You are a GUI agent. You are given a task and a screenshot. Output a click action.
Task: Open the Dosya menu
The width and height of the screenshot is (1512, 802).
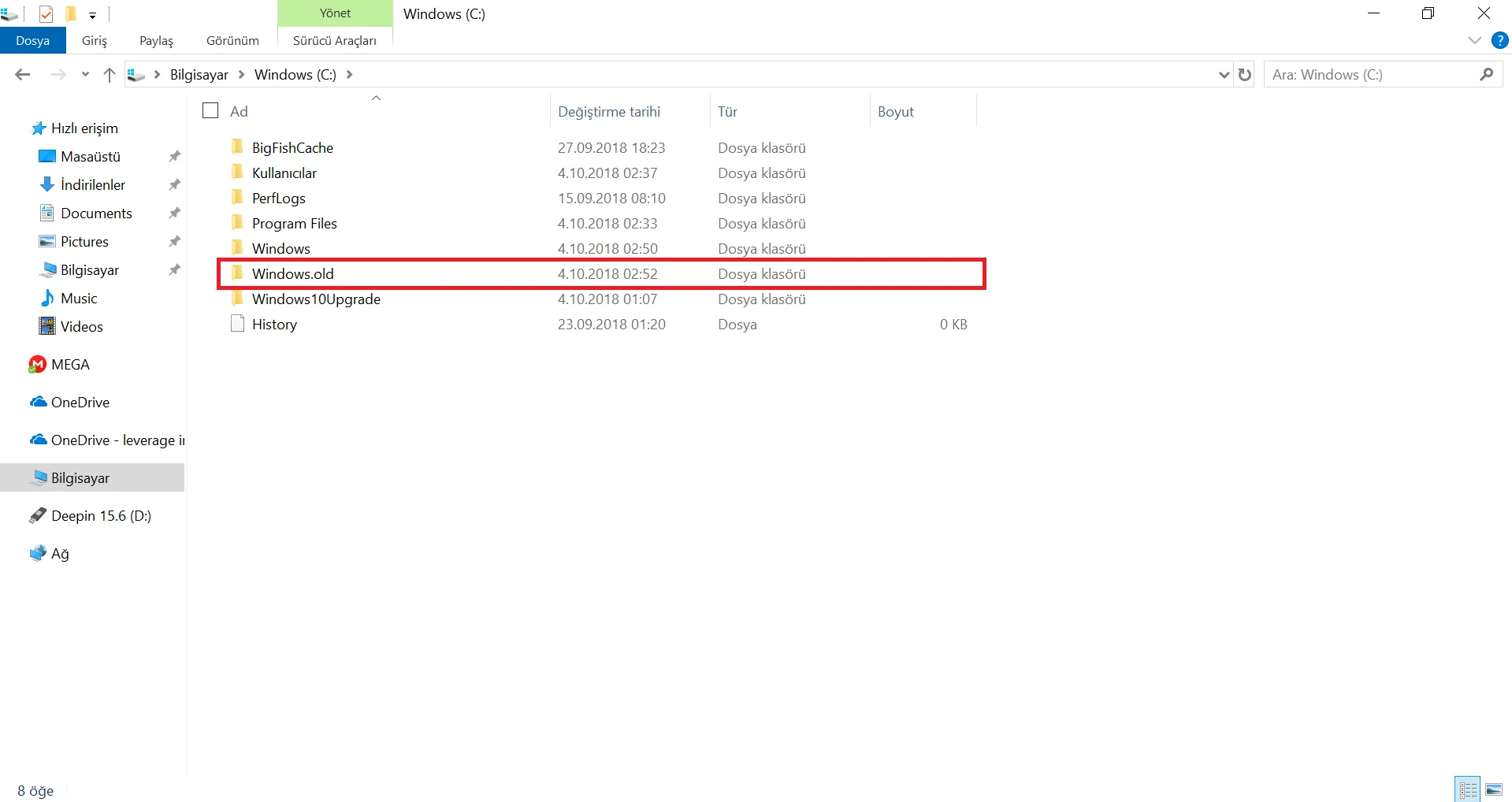32,40
